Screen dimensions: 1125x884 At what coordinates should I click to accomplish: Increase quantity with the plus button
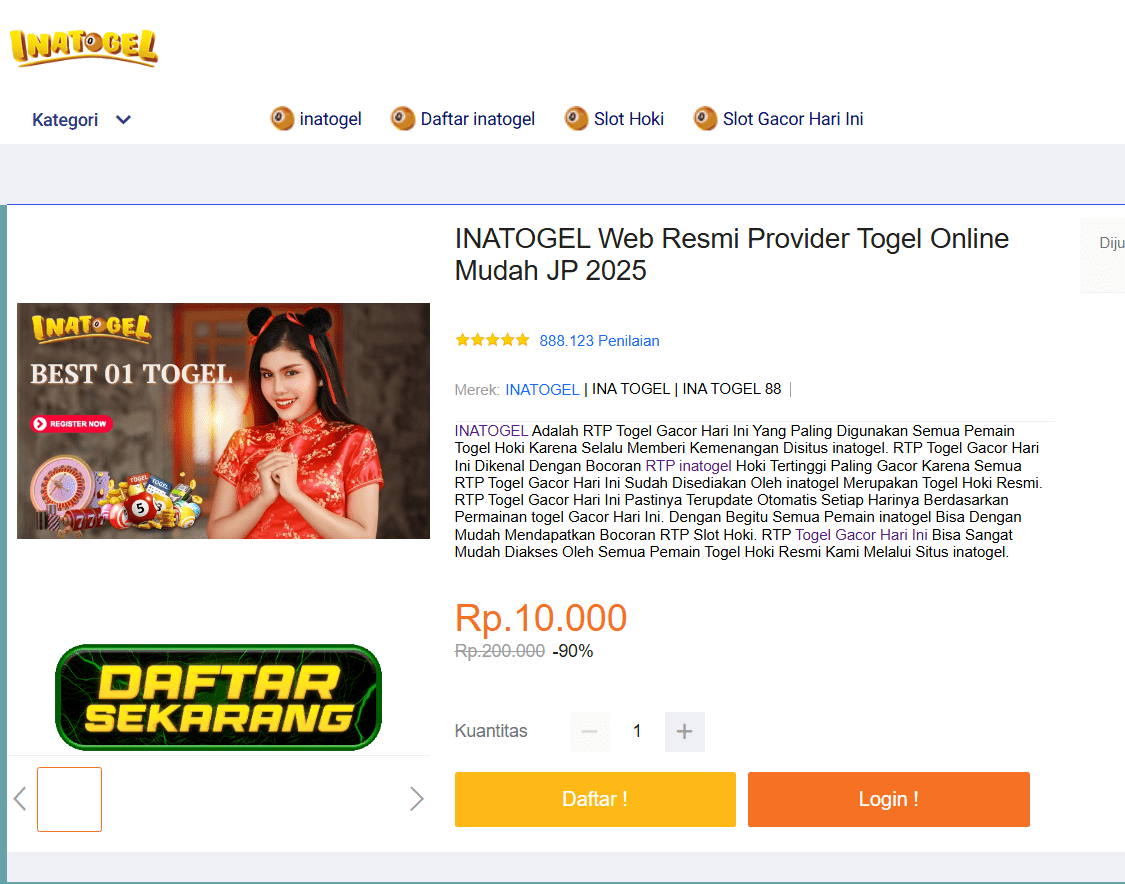684,732
